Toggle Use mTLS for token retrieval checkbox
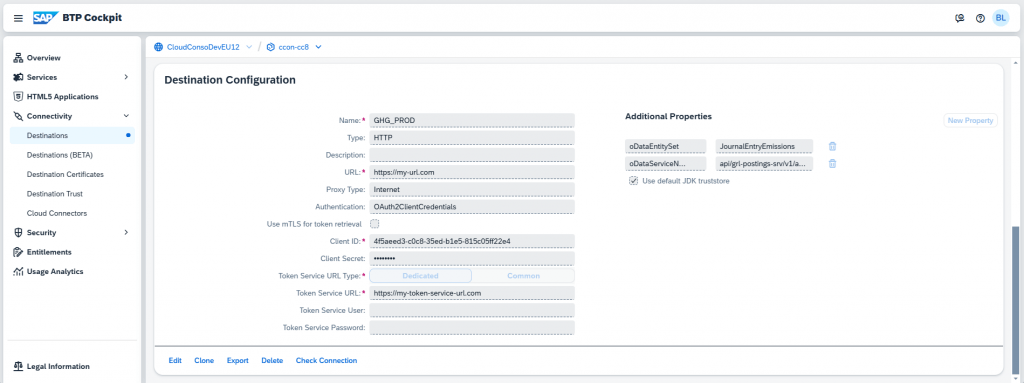 [x=375, y=224]
